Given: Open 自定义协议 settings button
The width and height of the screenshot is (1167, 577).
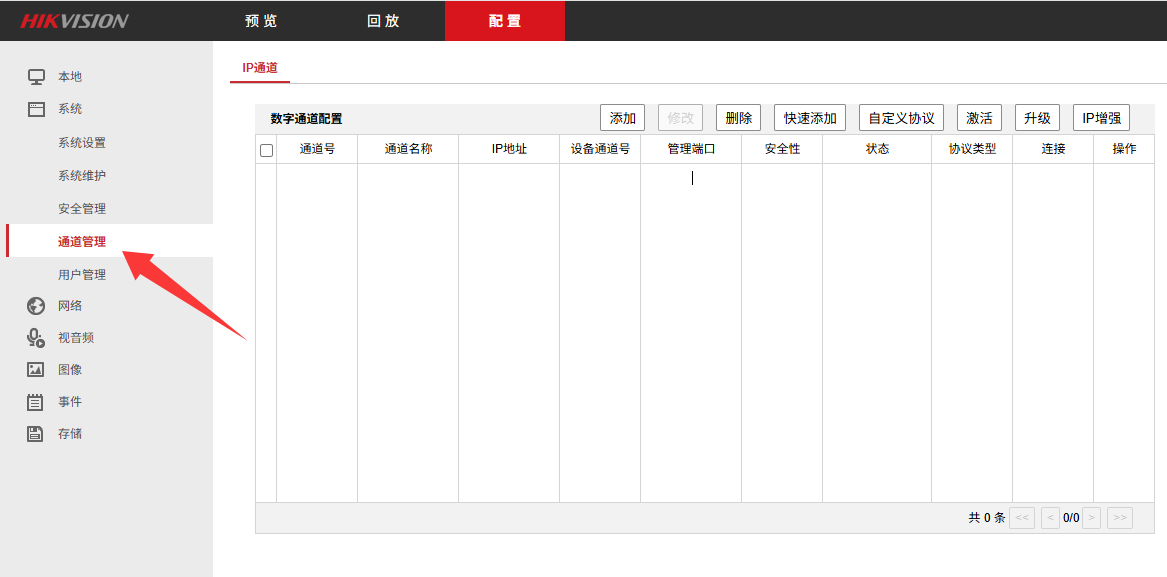Looking at the screenshot, I should pyautogui.click(x=901, y=118).
